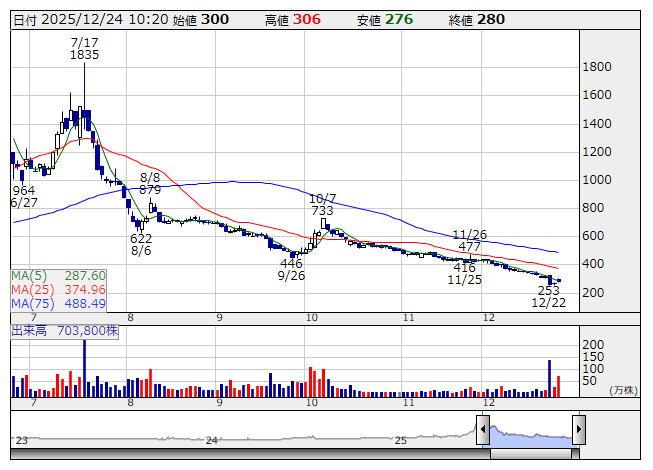Click the left range handle in the navigator
The image size is (653, 470).
(x=483, y=429)
